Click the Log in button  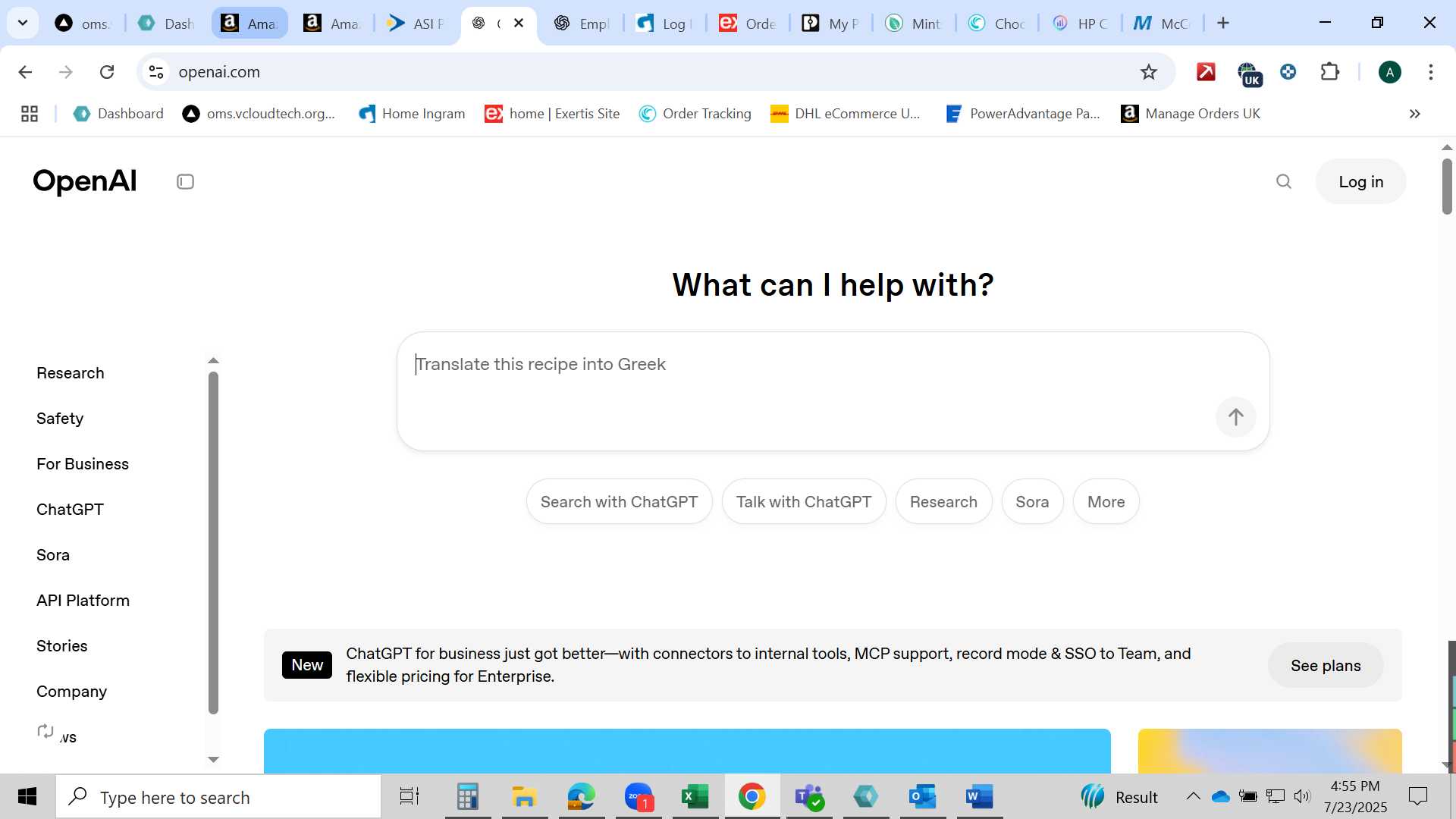[1360, 182]
